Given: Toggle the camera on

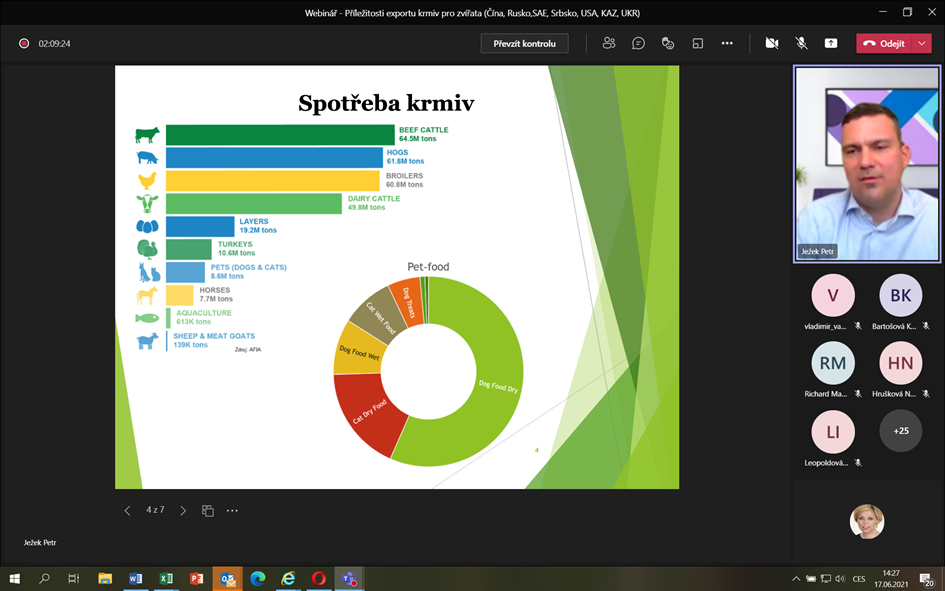Looking at the screenshot, I should pos(771,43).
